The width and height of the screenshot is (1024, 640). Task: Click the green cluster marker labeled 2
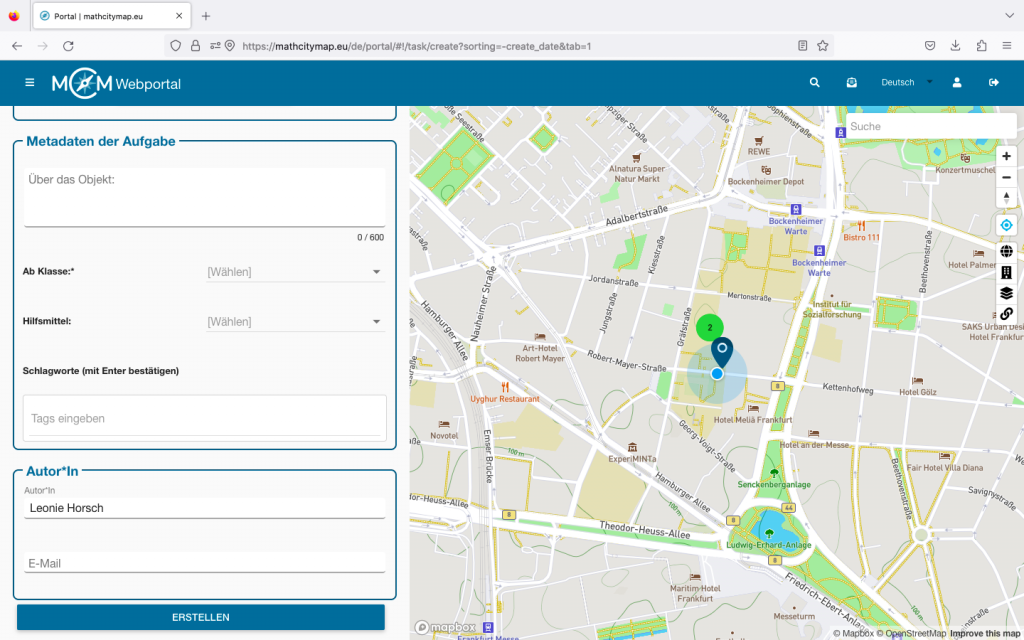[x=710, y=327]
